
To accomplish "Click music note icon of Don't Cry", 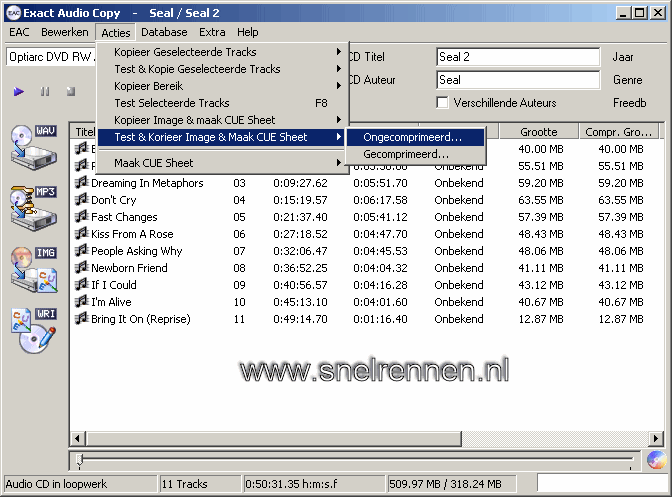I will (81, 200).
